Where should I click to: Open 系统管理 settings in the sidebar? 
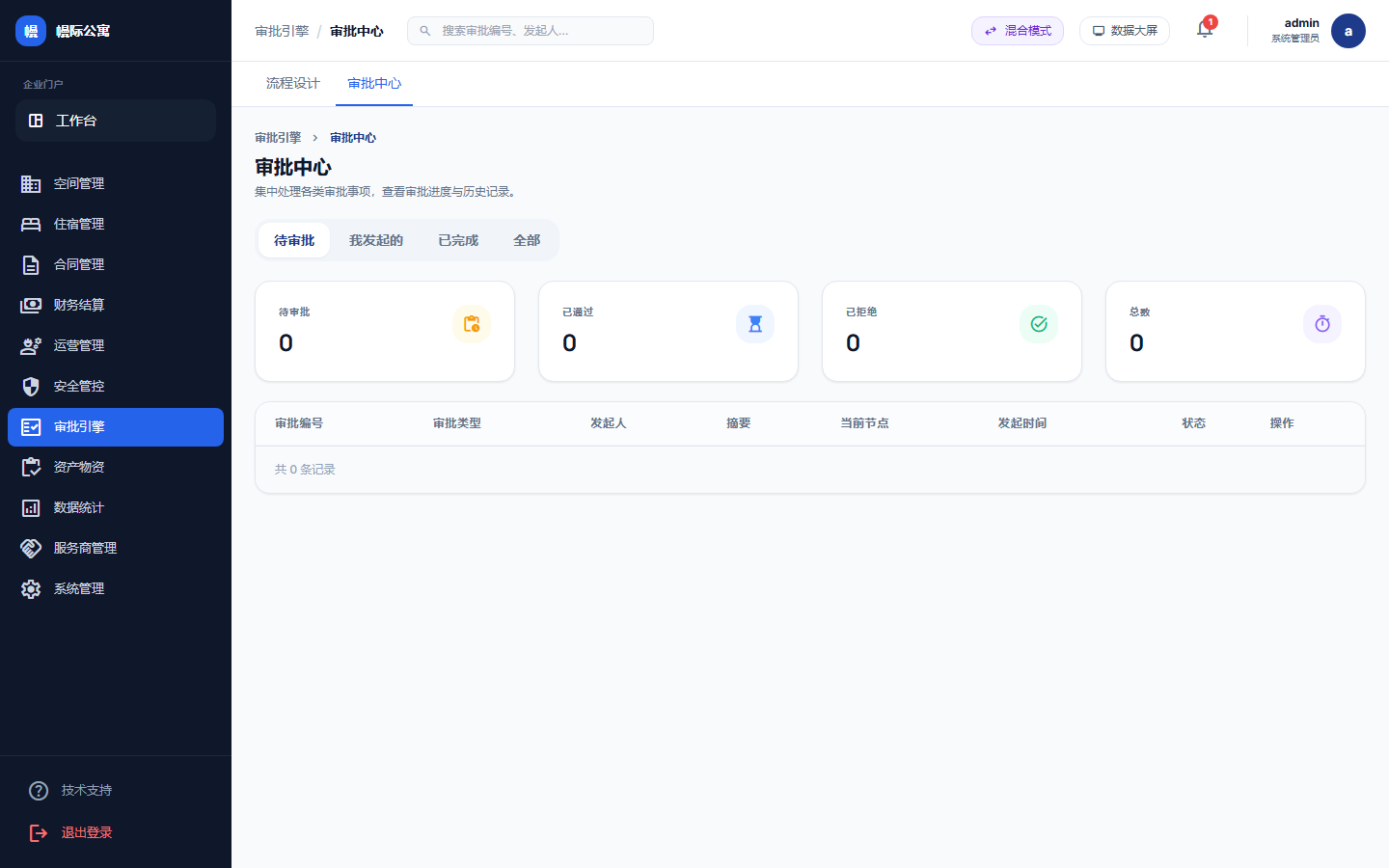coord(79,588)
